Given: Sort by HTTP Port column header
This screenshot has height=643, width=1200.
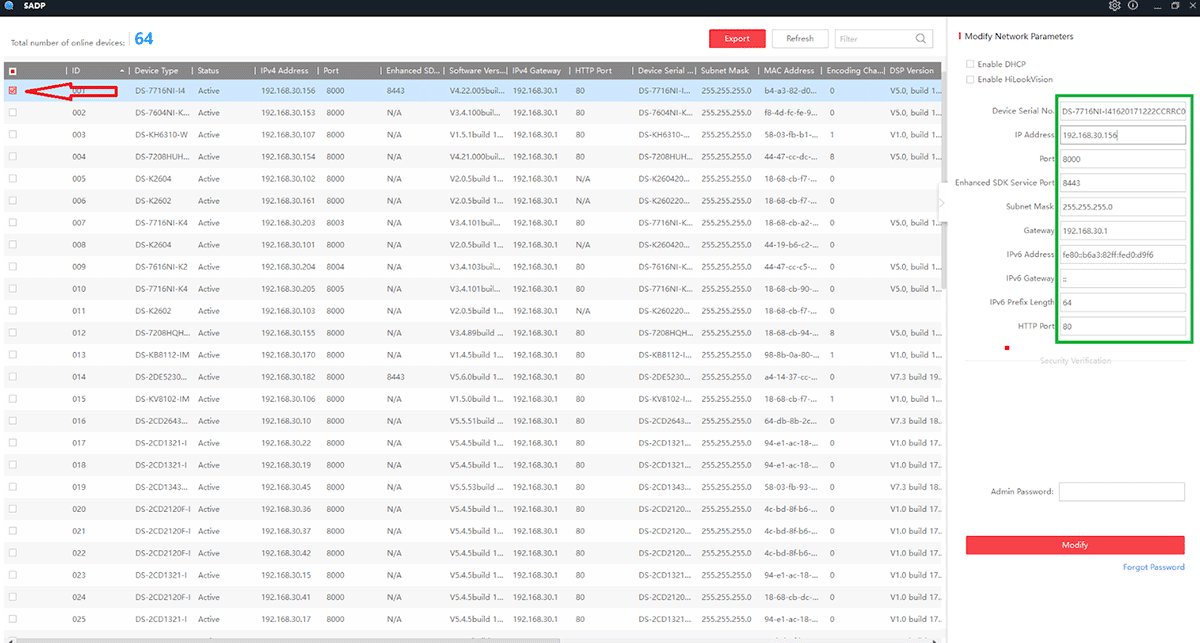Looking at the screenshot, I should 593,71.
